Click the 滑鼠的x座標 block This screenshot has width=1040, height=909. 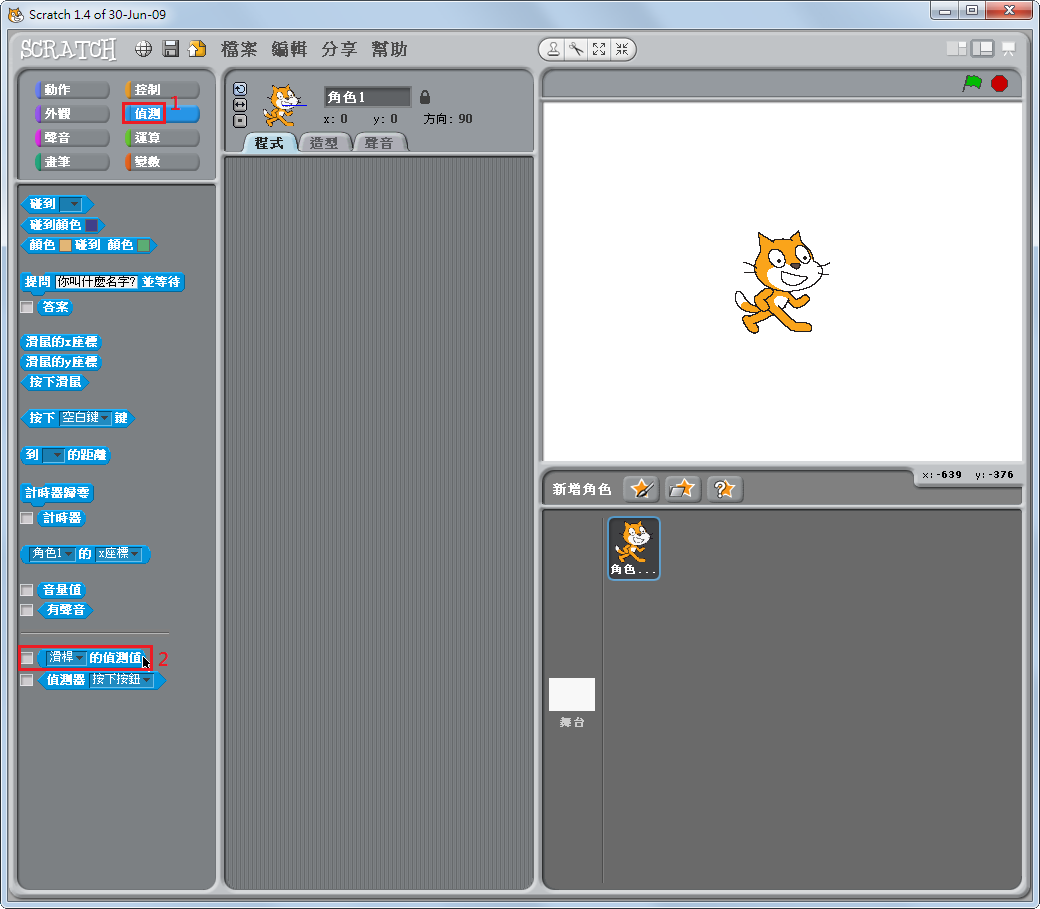pos(61,342)
